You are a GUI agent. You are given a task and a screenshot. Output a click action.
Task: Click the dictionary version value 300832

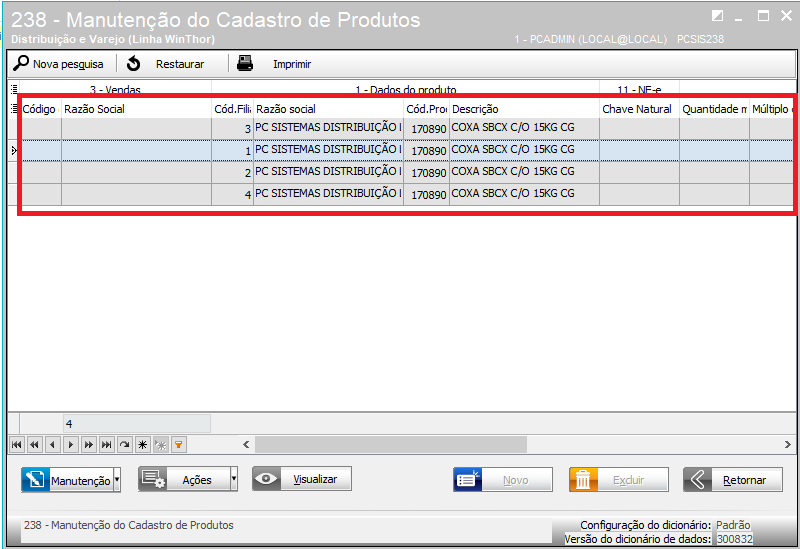coord(734,539)
